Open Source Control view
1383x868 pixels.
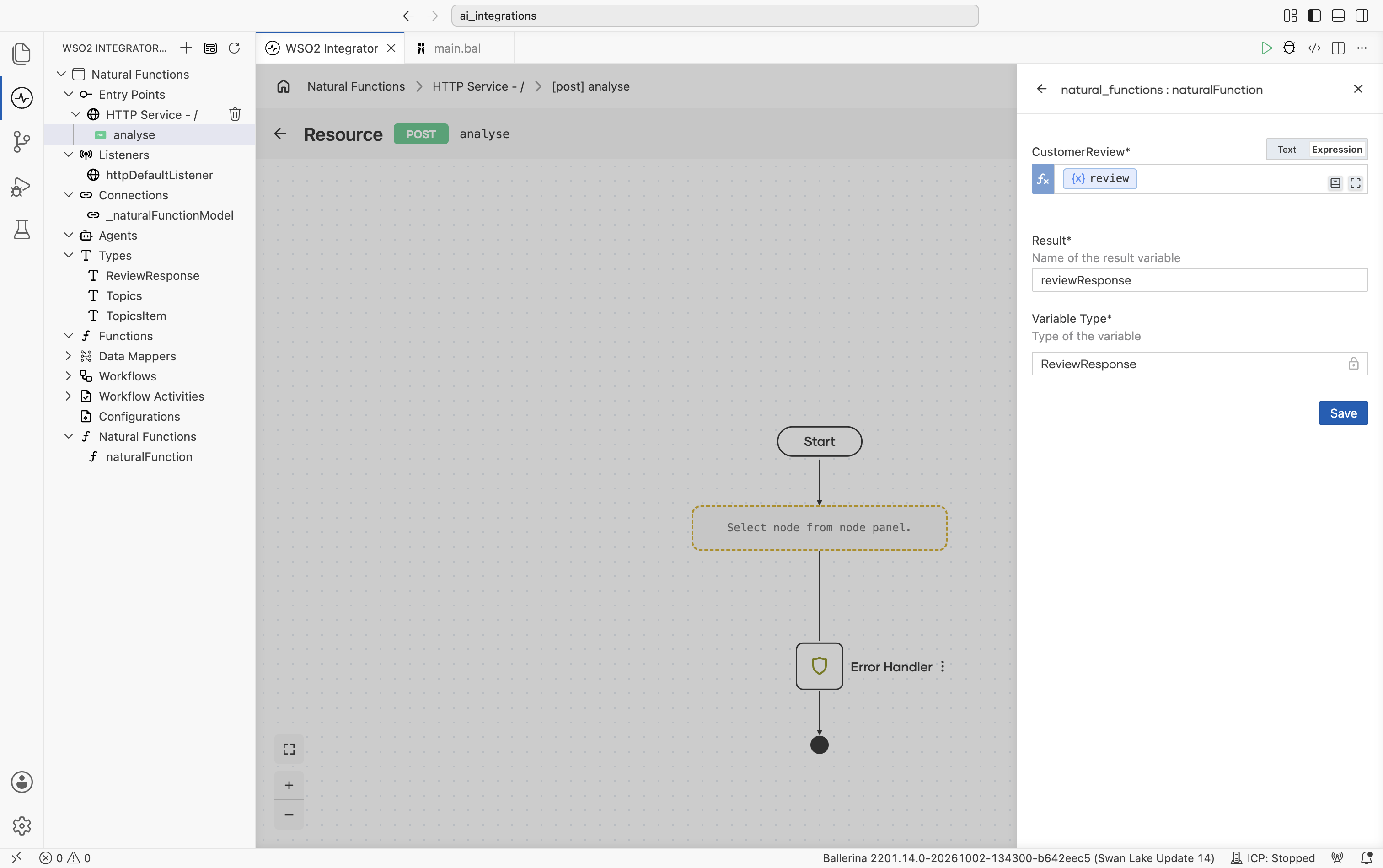pyautogui.click(x=22, y=142)
